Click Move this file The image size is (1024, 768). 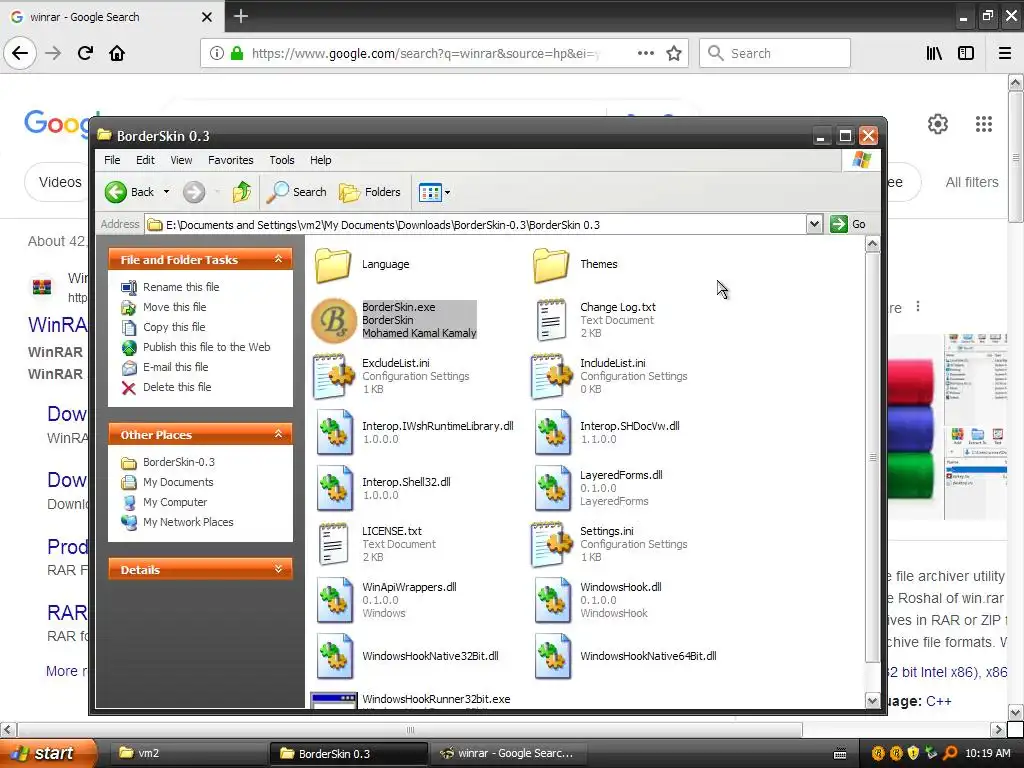(174, 307)
